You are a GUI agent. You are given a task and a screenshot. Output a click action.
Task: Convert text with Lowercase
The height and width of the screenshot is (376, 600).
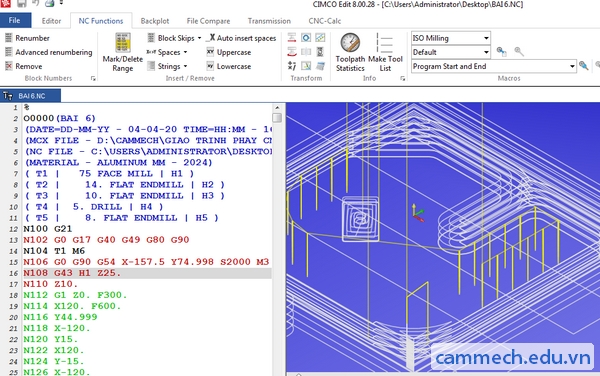coord(229,66)
